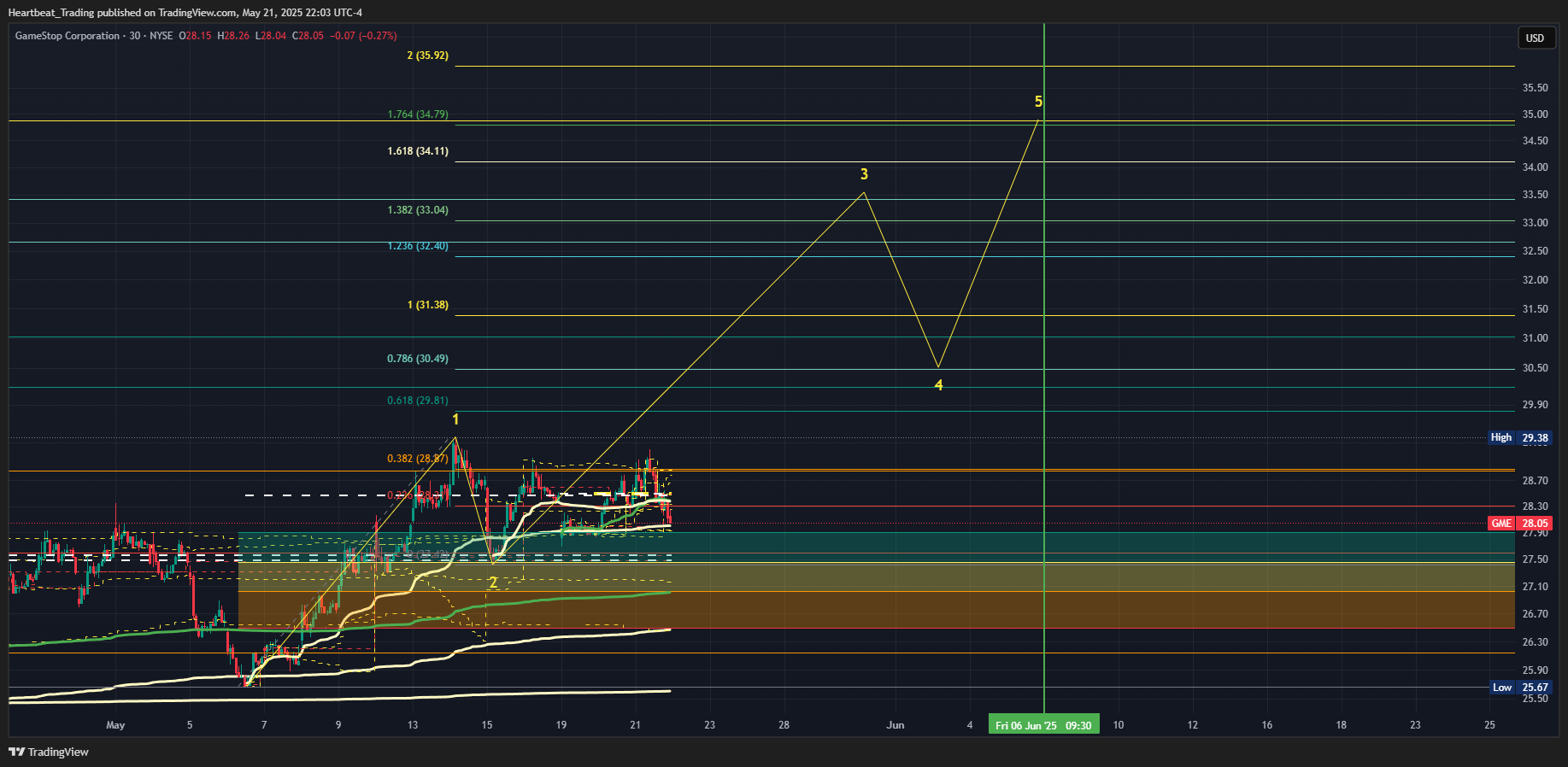Click the 25.90 price axis label
The width and height of the screenshot is (1568, 767).
pyautogui.click(x=1535, y=670)
